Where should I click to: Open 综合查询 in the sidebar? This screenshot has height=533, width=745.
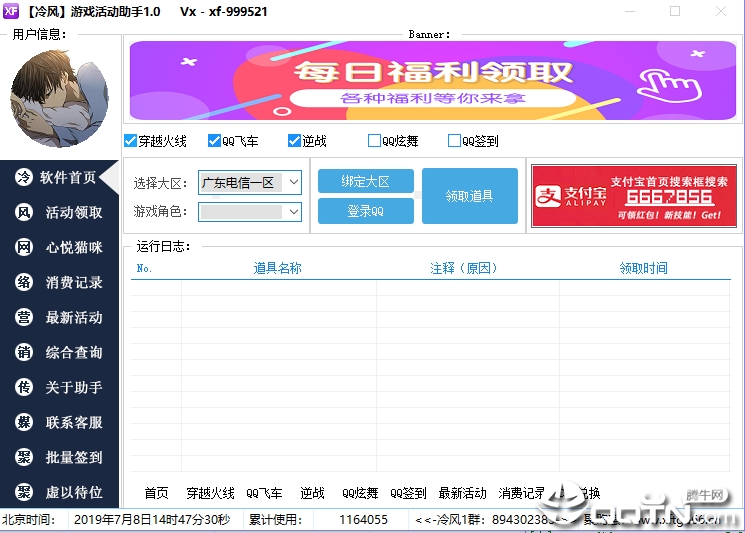(74, 352)
